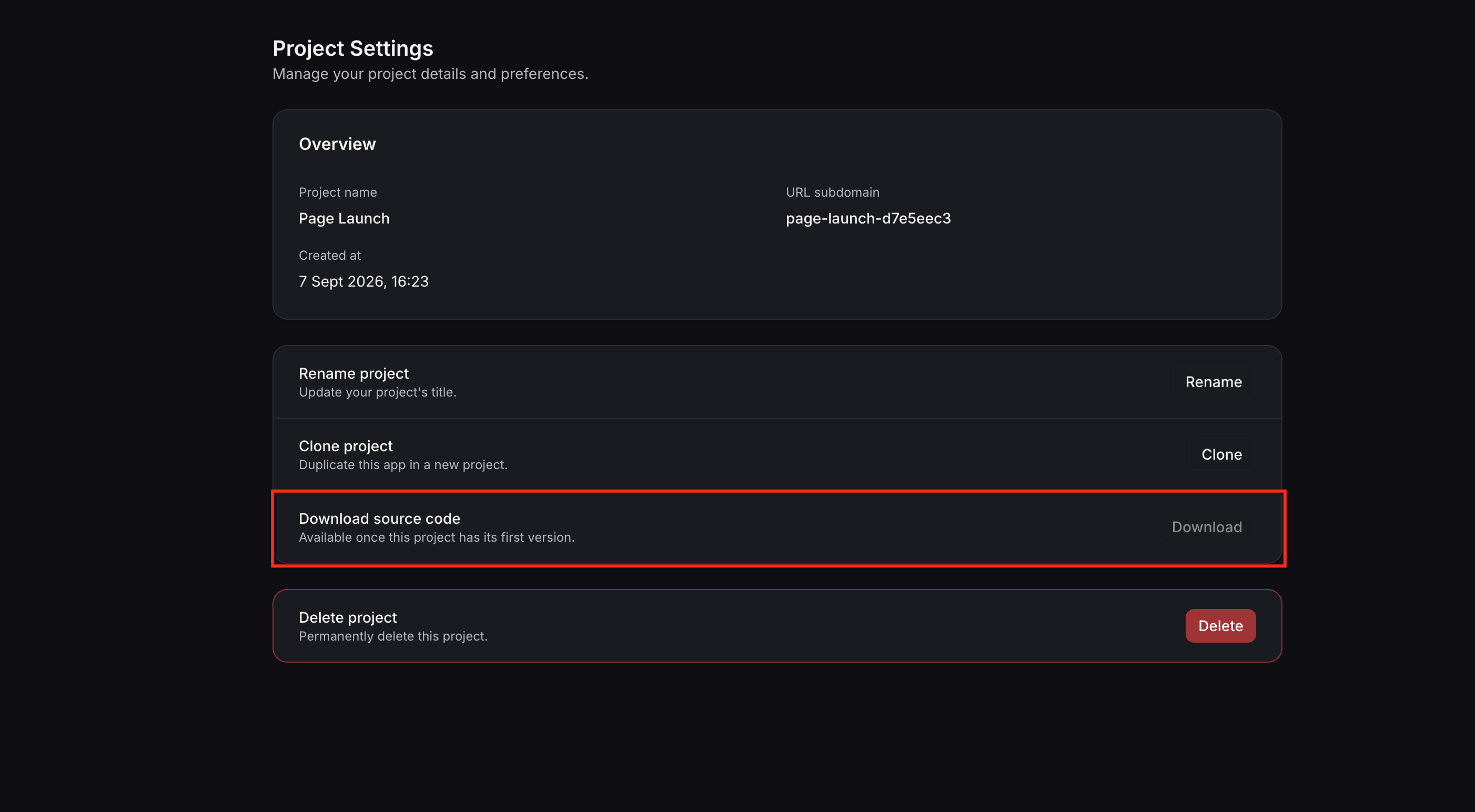Screen dimensions: 1475x812
Task: Click the Delete project row title
Action: tap(348, 617)
